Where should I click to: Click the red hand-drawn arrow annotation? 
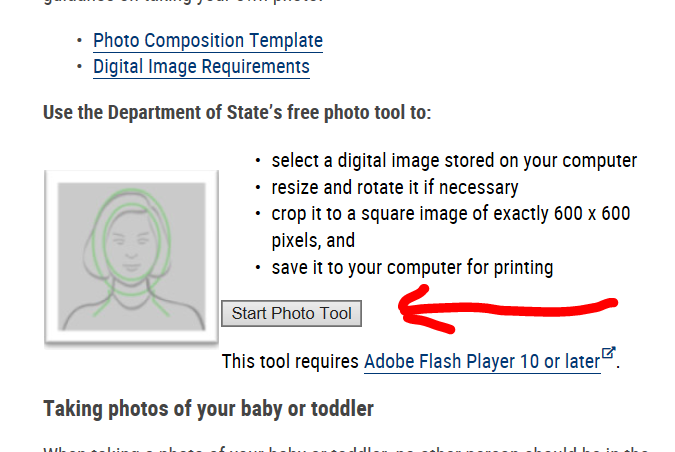tap(508, 309)
